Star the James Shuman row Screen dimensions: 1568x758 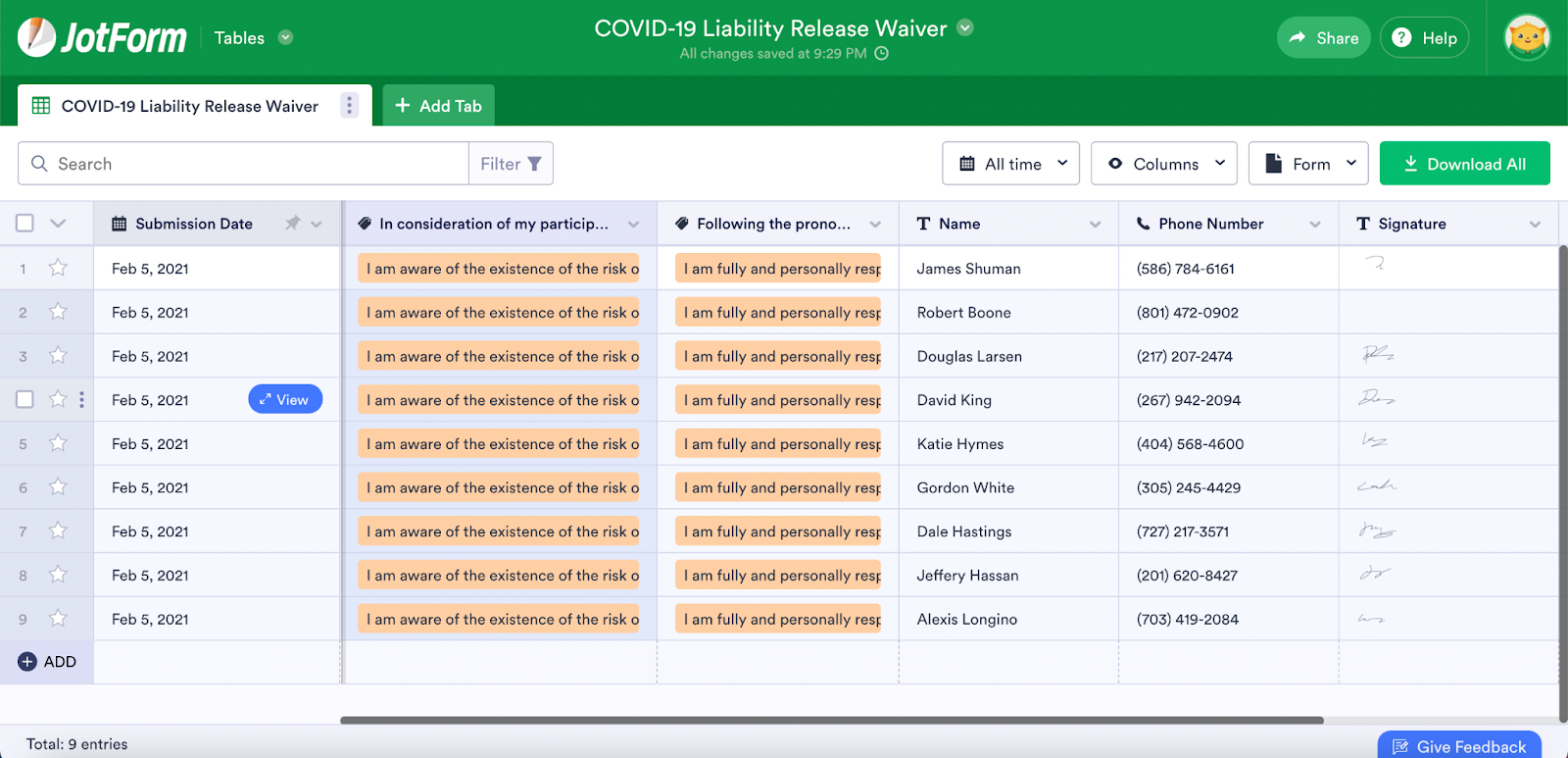point(59,268)
